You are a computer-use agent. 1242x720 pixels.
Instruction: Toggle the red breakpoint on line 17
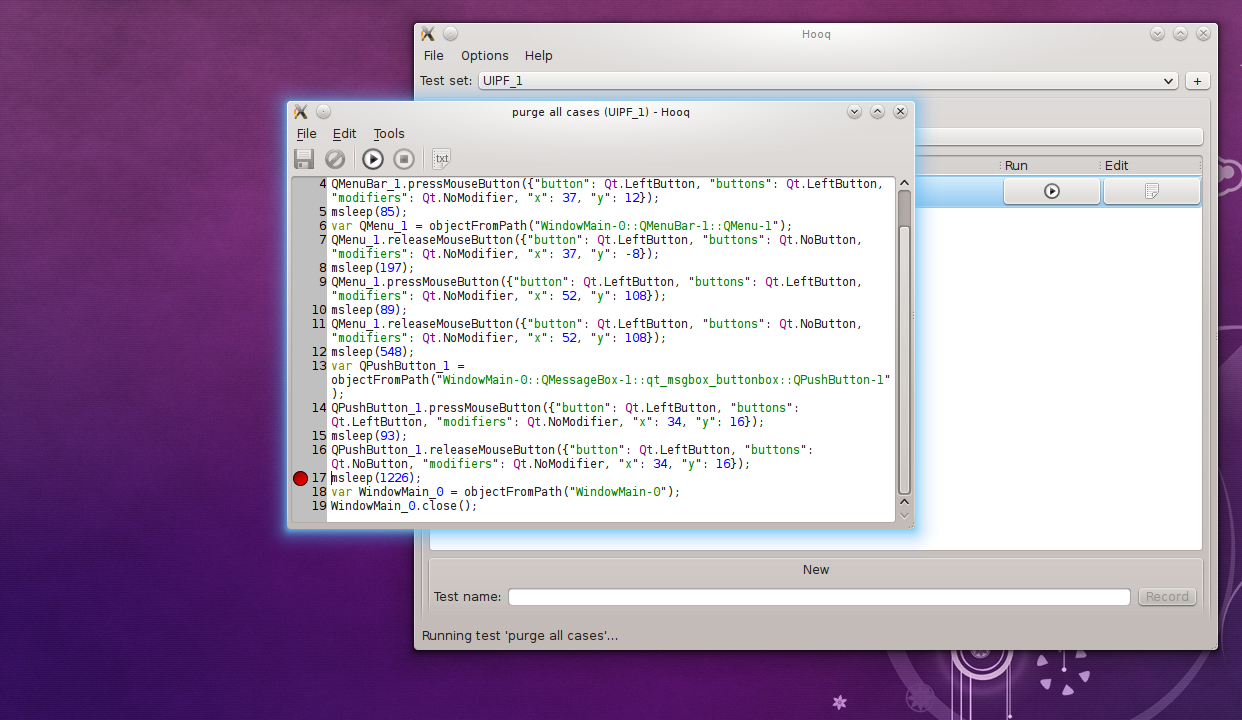pos(300,478)
